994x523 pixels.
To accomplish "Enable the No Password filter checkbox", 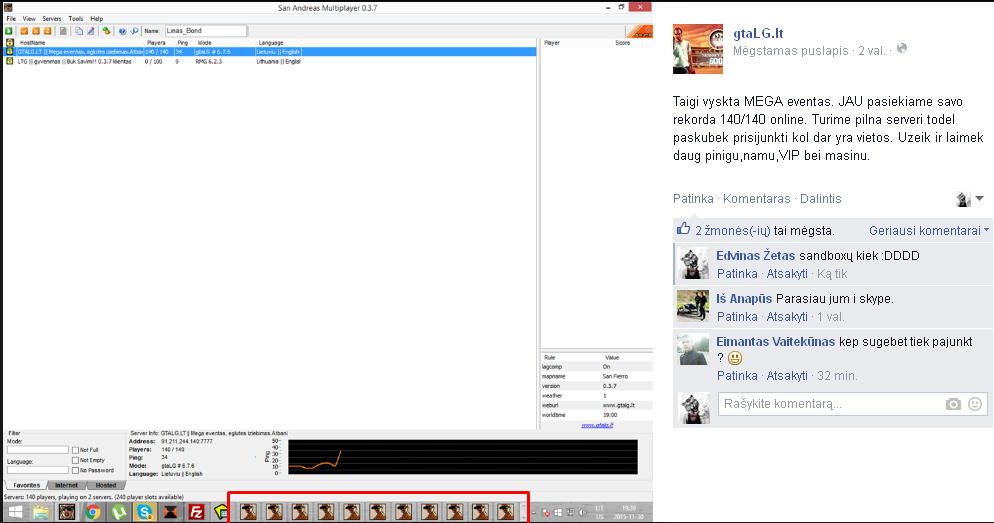I will pos(75,470).
